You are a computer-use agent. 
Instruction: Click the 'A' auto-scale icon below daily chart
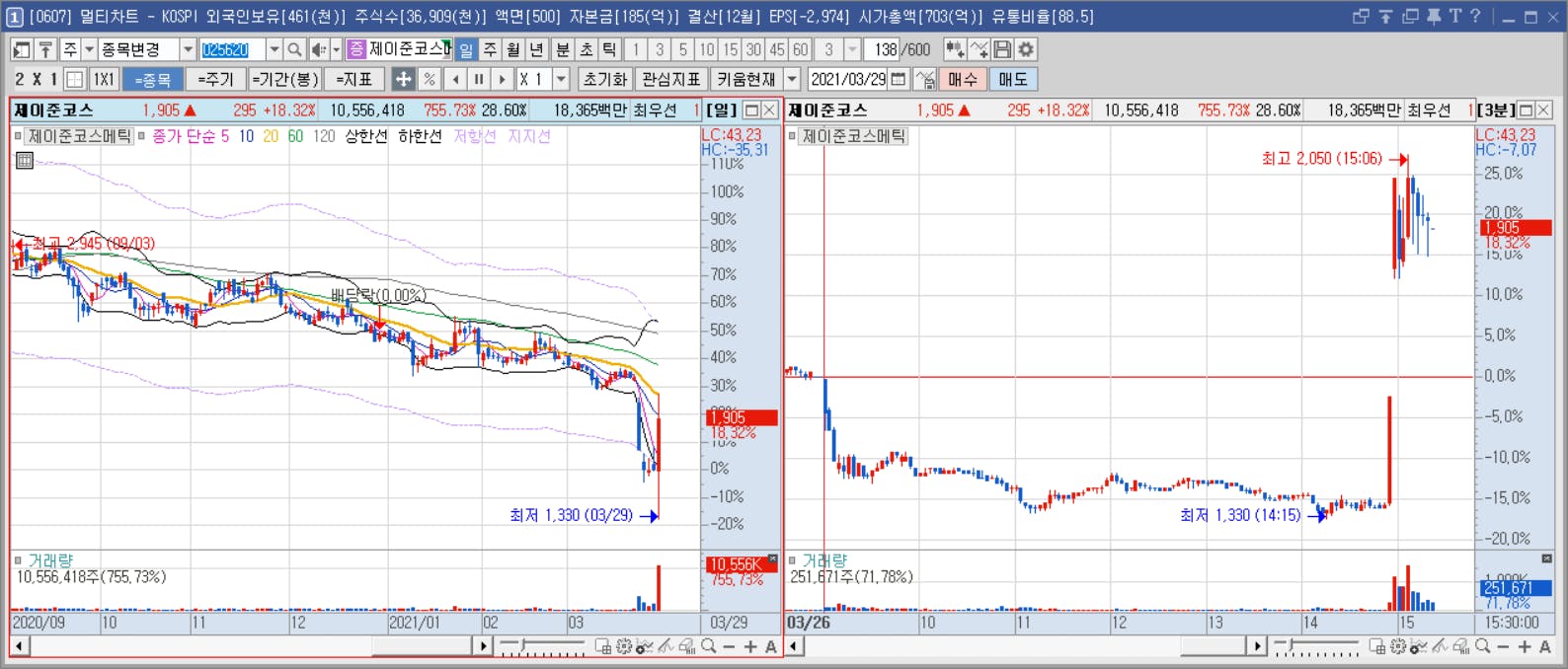click(x=770, y=646)
